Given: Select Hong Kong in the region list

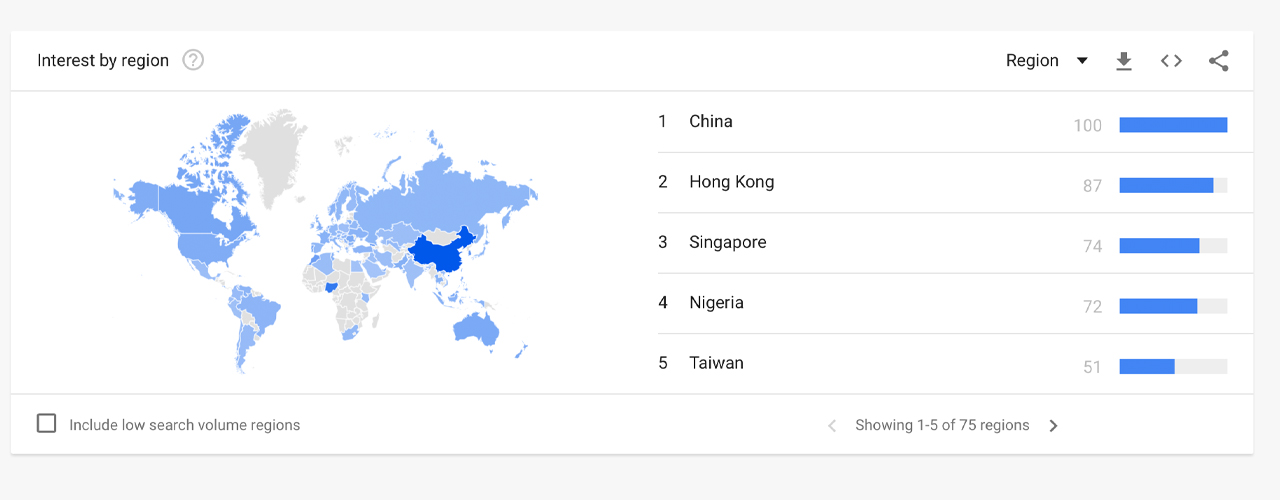Looking at the screenshot, I should click(x=731, y=182).
